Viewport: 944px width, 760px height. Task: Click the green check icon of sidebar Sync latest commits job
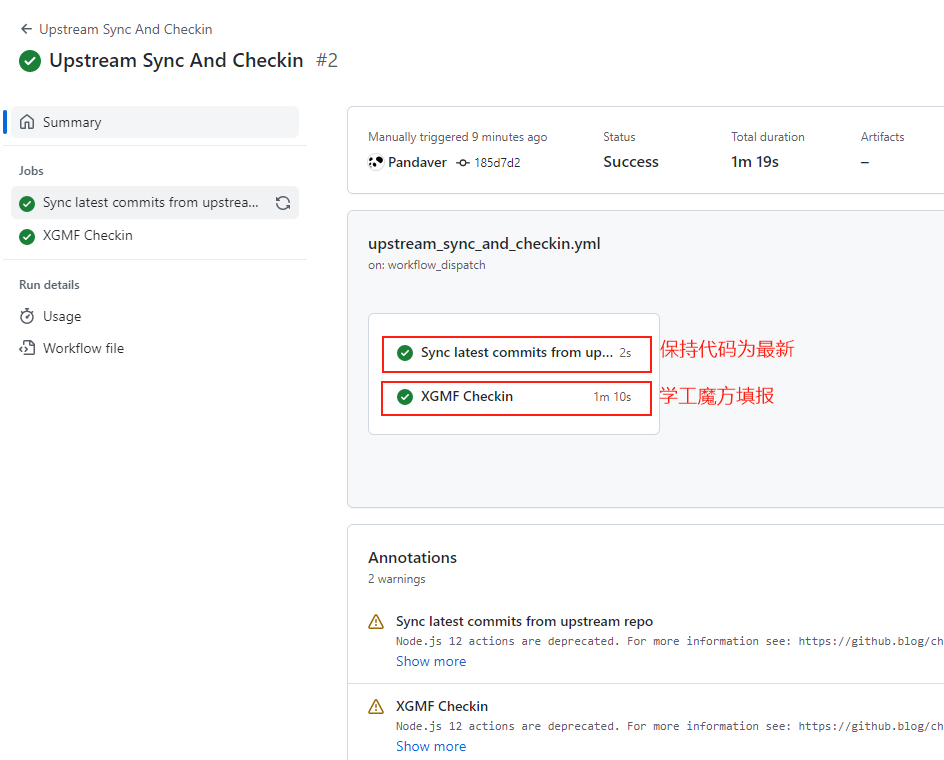click(x=27, y=204)
